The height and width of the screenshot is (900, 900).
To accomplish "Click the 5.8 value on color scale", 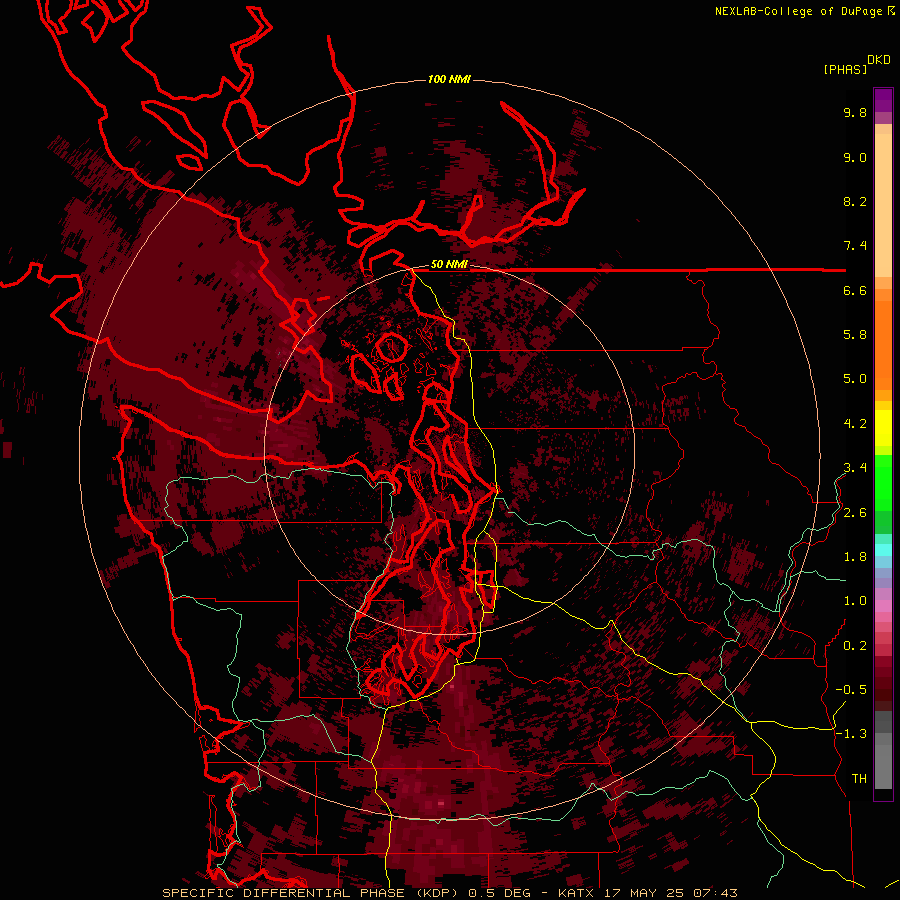I will [855, 335].
